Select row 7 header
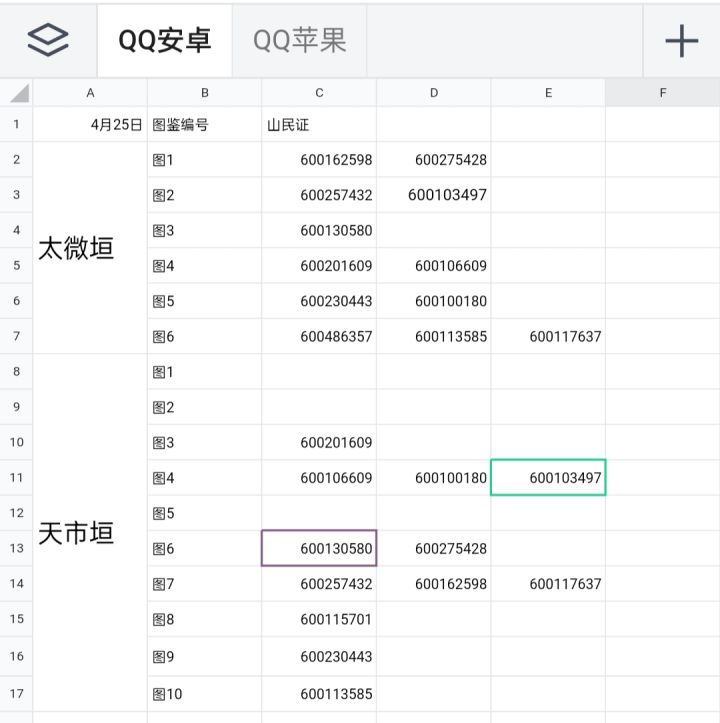Viewport: 720px width, 723px height. tap(16, 336)
